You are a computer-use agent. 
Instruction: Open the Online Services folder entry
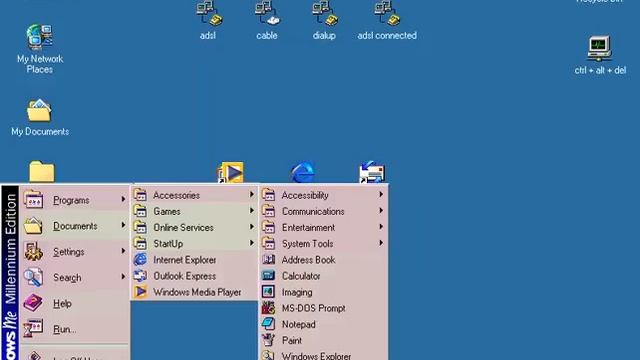[x=194, y=227]
